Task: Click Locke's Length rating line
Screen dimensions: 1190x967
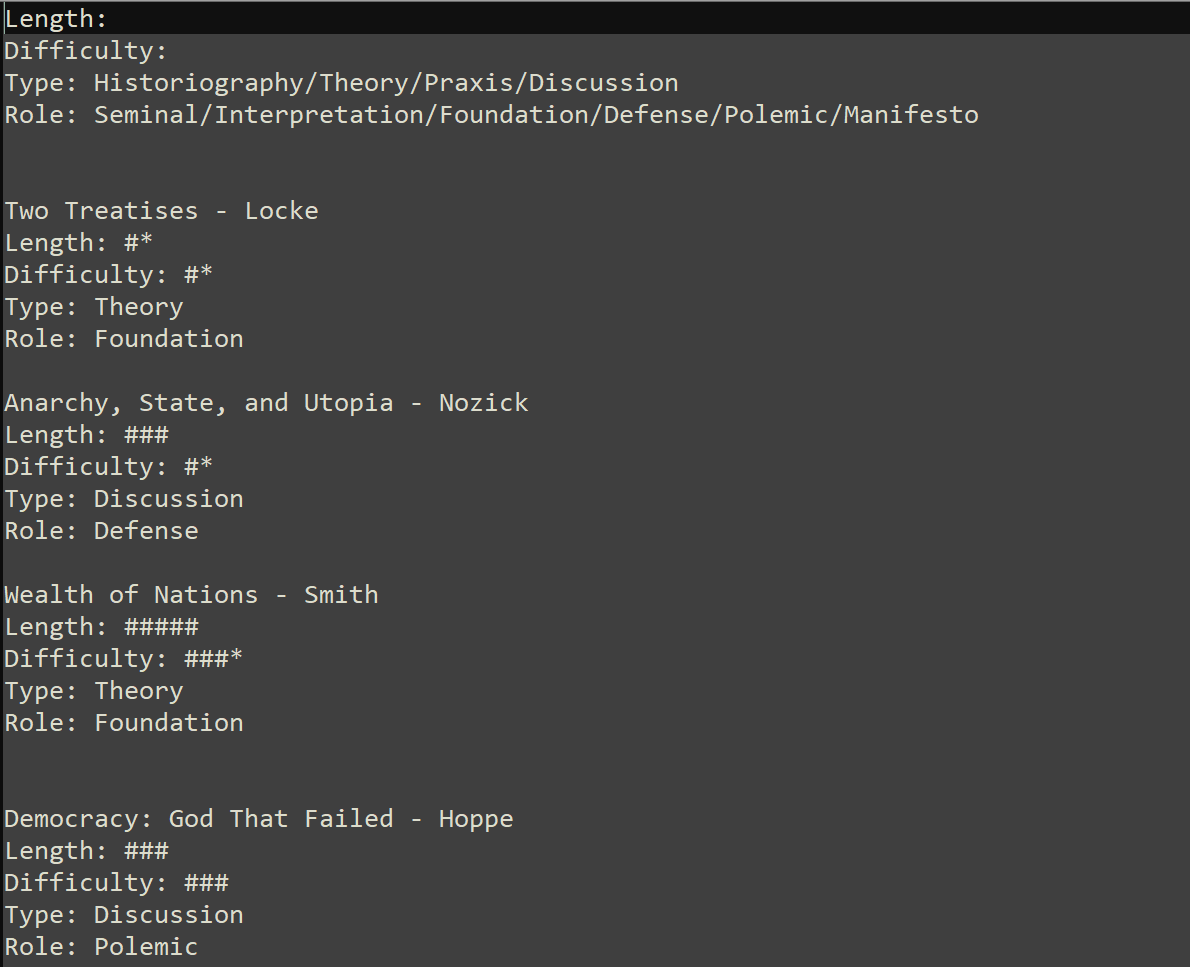Action: pyautogui.click(x=79, y=243)
